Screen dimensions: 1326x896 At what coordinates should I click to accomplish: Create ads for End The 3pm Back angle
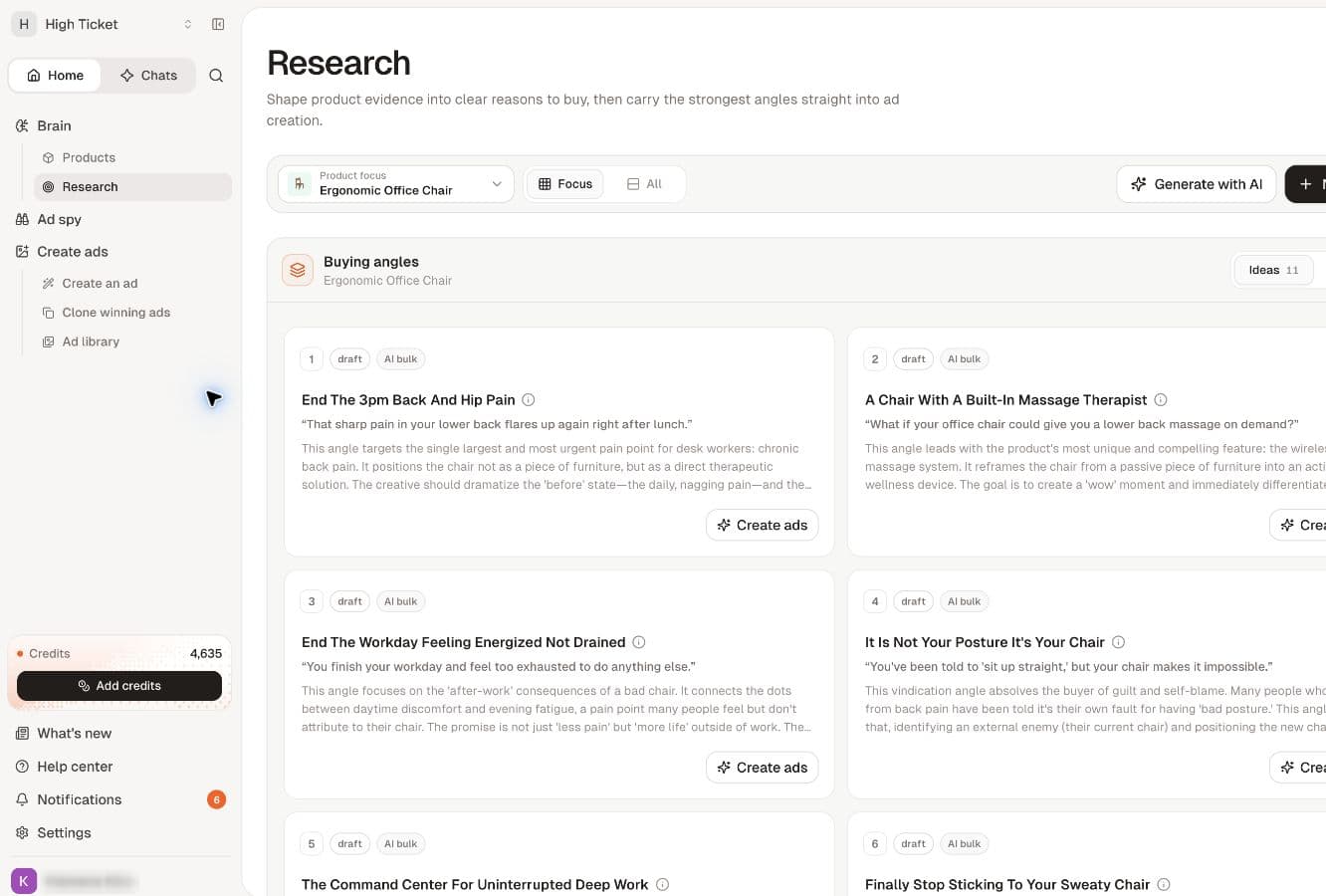click(x=763, y=525)
